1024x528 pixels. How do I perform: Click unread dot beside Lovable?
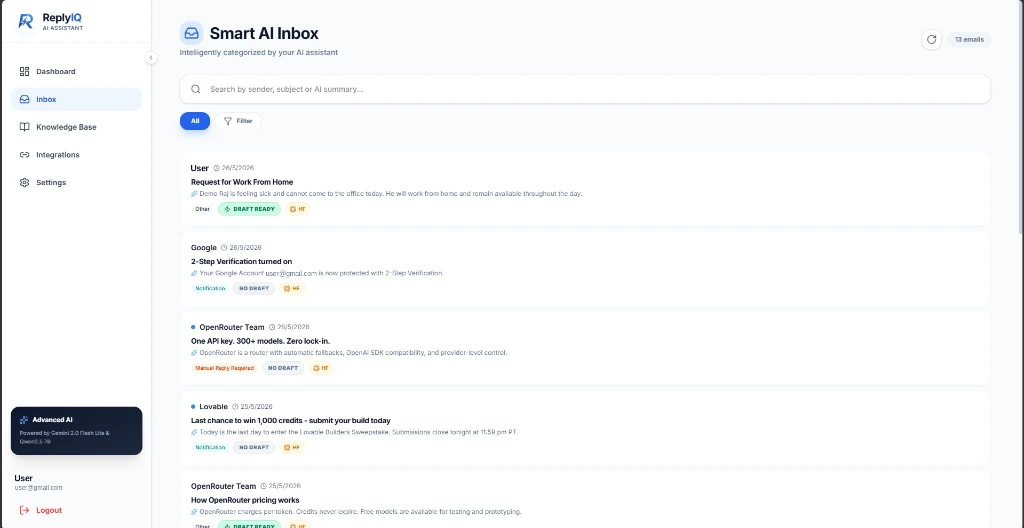(x=193, y=406)
